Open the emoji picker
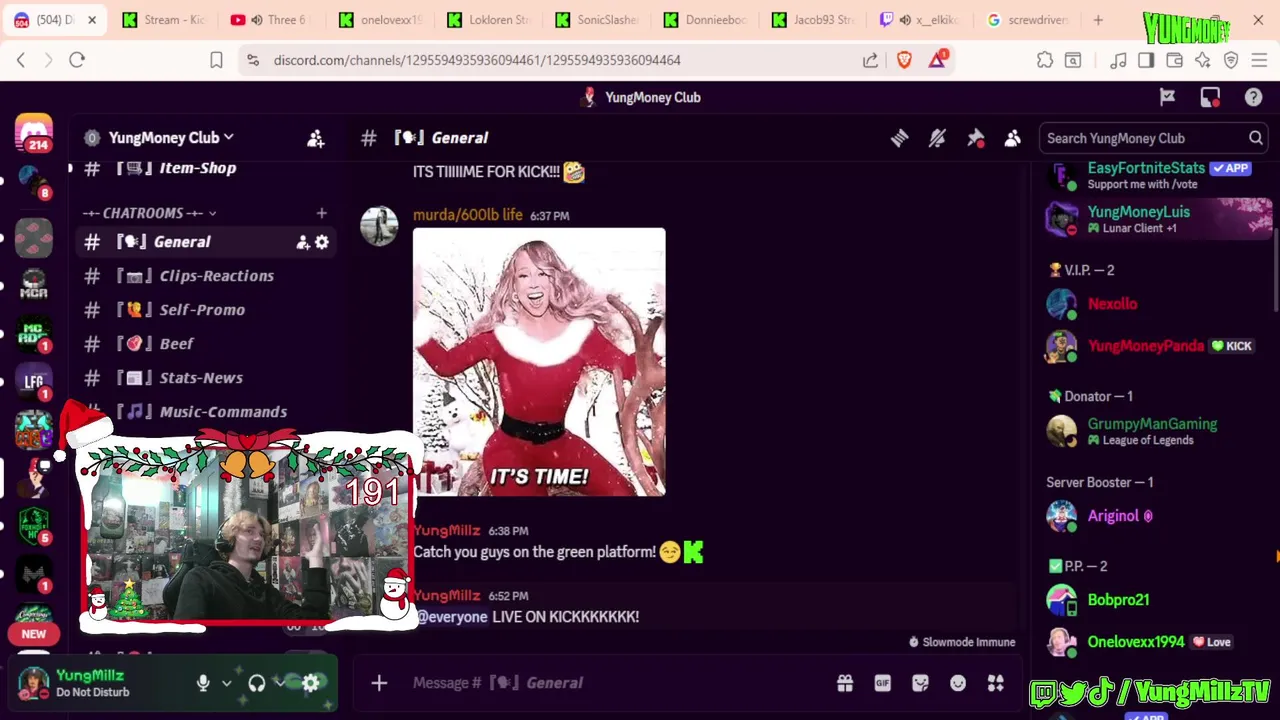 [958, 683]
